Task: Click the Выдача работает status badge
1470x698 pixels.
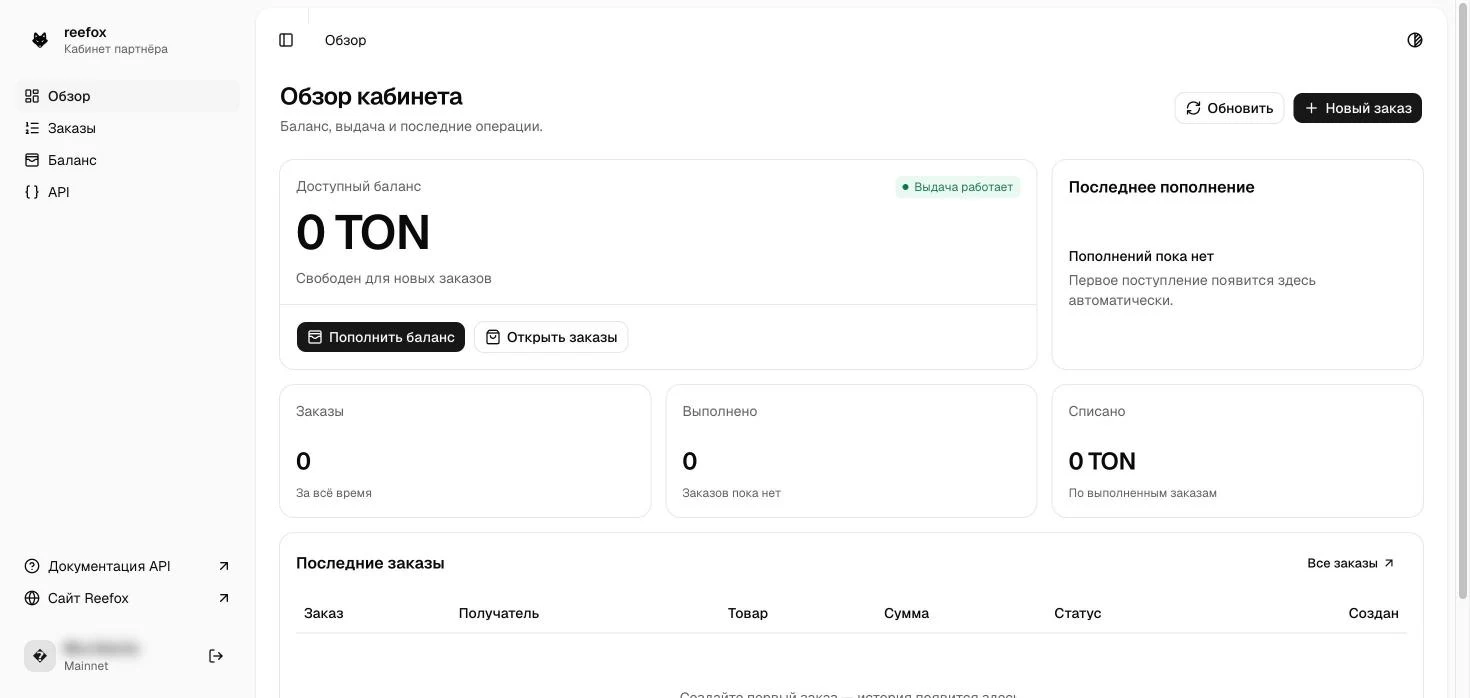Action: point(958,187)
